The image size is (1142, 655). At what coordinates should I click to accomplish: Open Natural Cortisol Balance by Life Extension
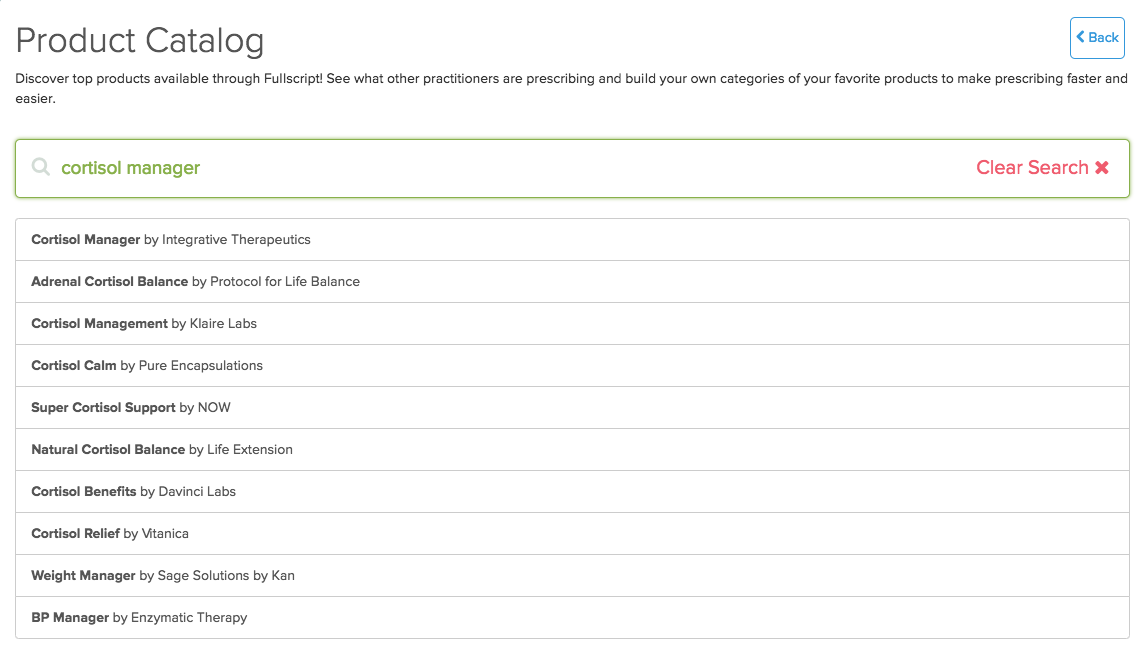(x=572, y=450)
